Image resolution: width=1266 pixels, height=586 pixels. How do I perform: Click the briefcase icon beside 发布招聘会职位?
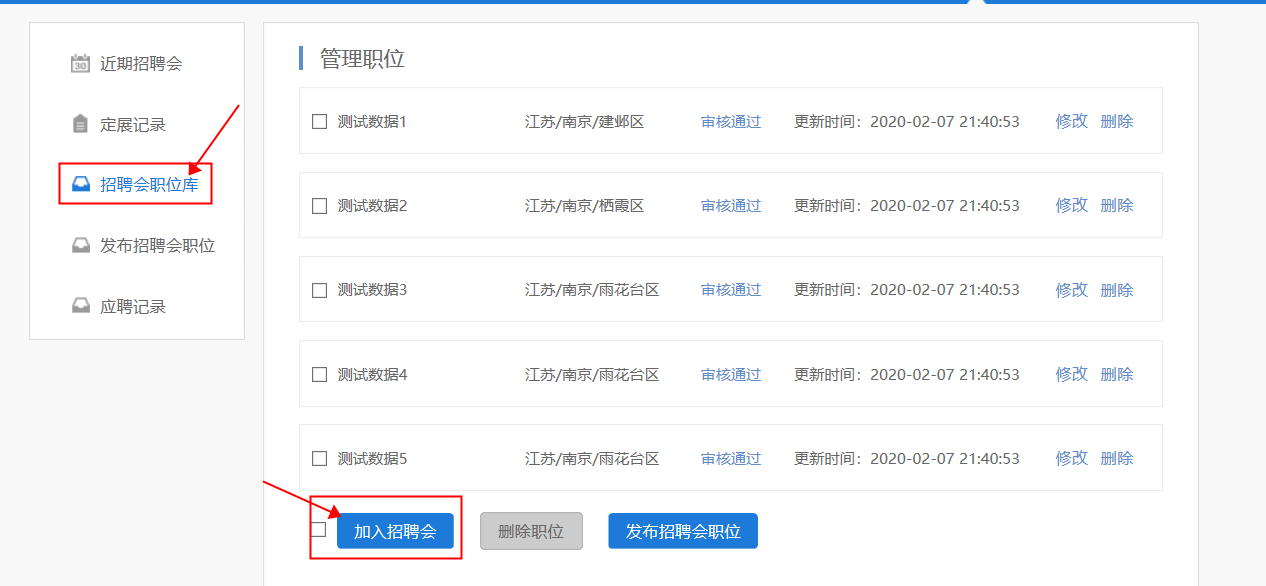81,245
